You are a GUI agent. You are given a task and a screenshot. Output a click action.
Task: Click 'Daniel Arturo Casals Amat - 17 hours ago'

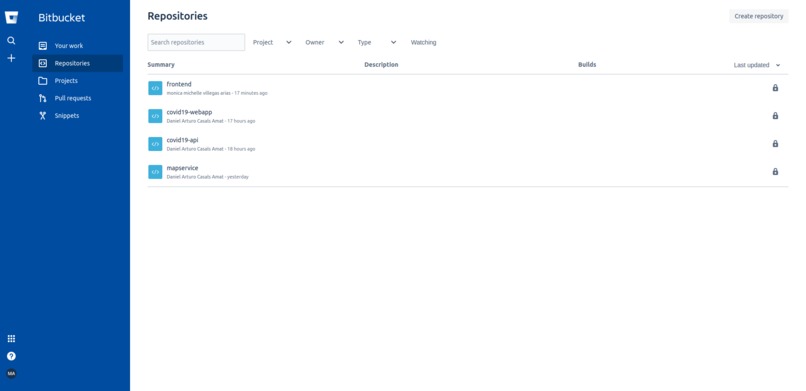211,121
